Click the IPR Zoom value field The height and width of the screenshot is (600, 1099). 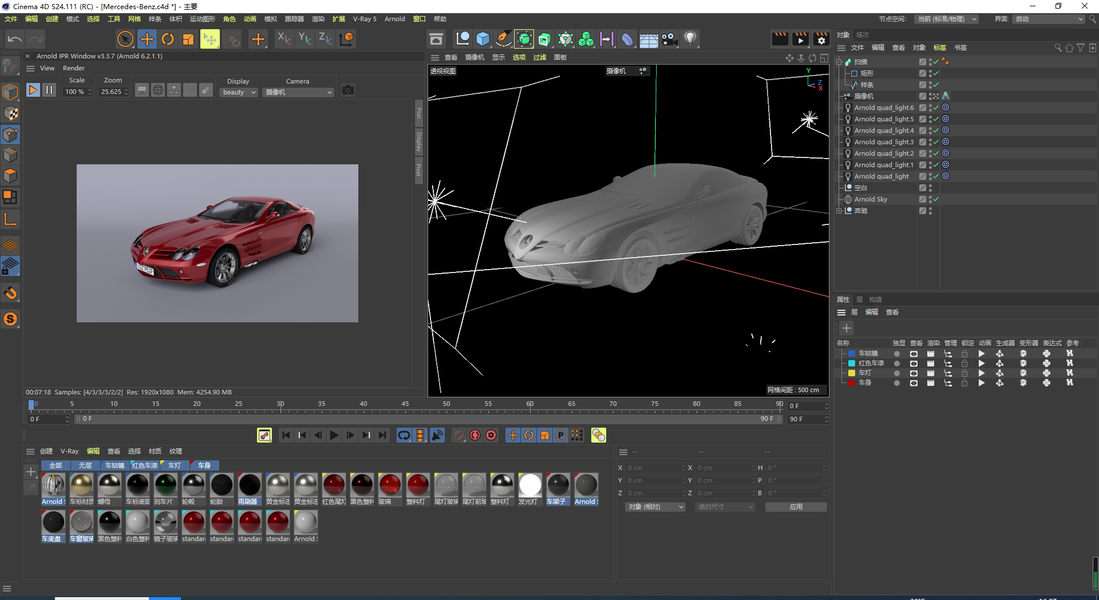pos(111,92)
